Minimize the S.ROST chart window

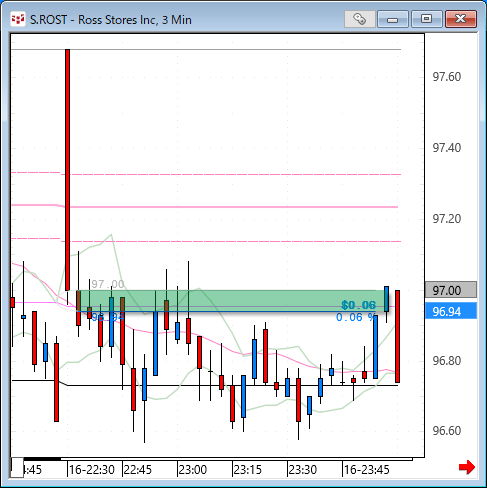pyautogui.click(x=393, y=19)
